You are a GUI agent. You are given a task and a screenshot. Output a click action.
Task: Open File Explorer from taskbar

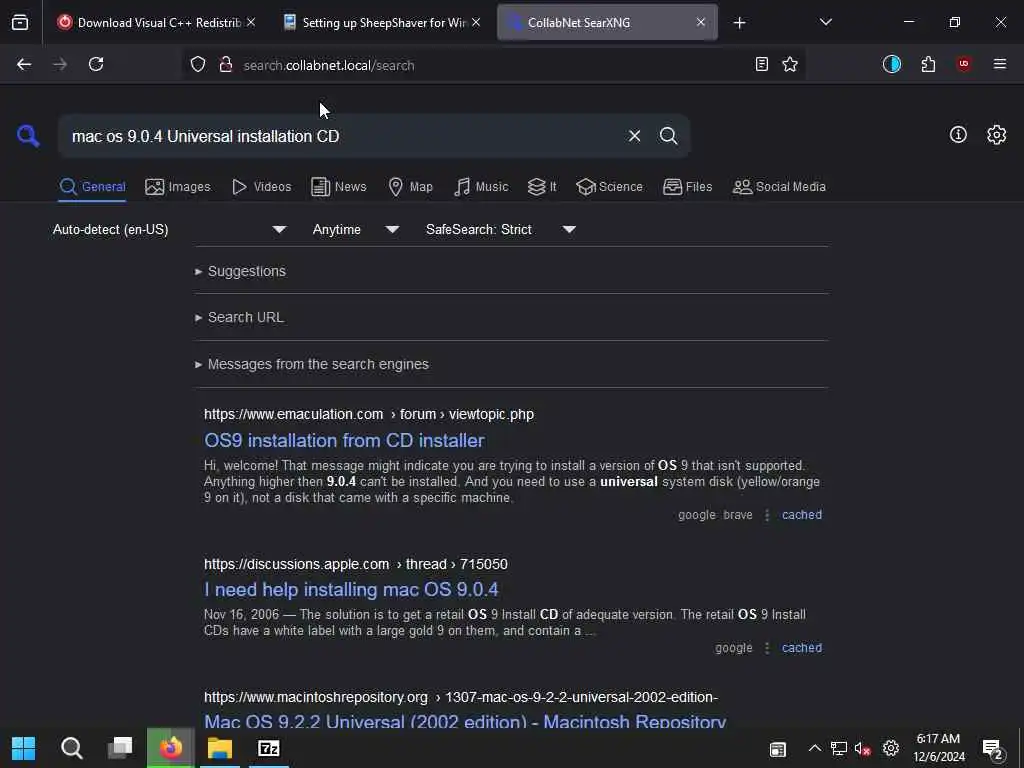220,748
